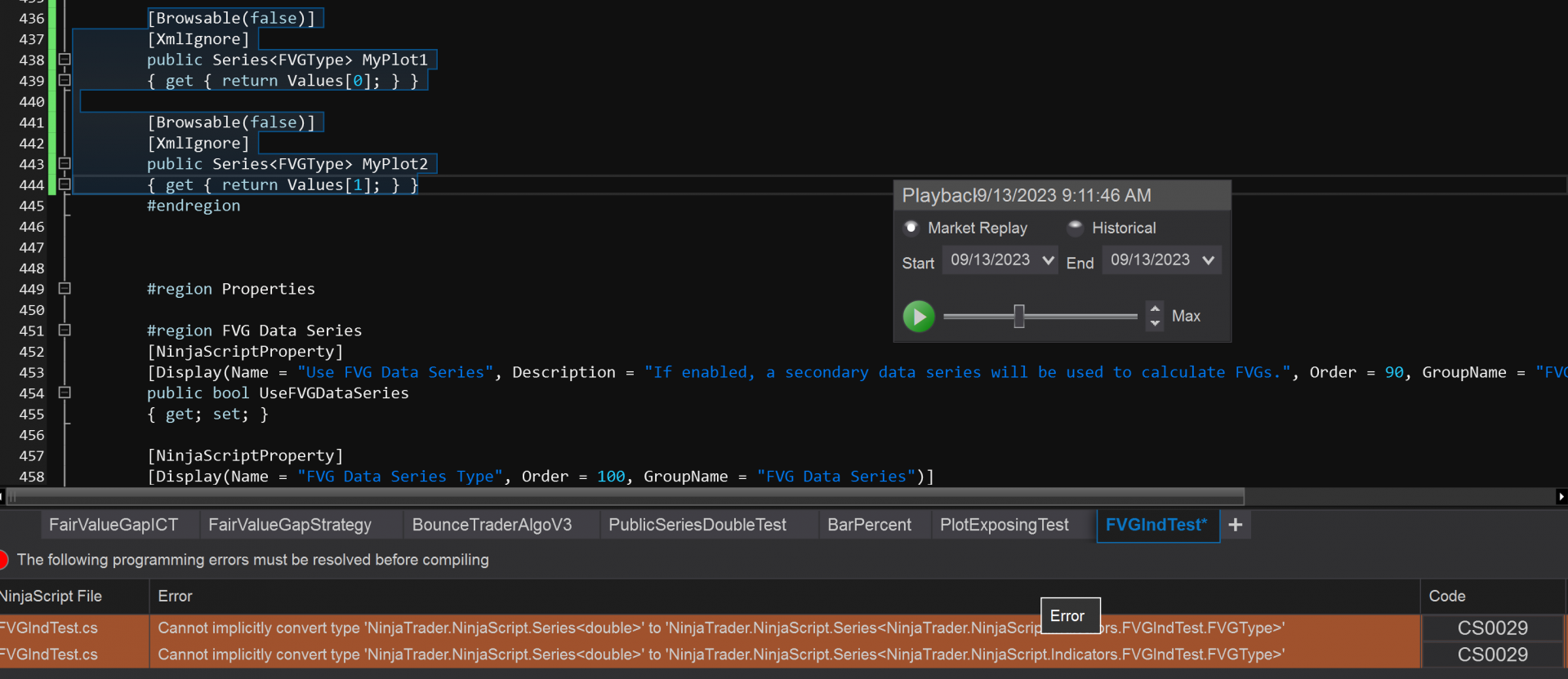Click the red error indicator icon
Viewport: 1568px width, 679px height.
click(2, 560)
